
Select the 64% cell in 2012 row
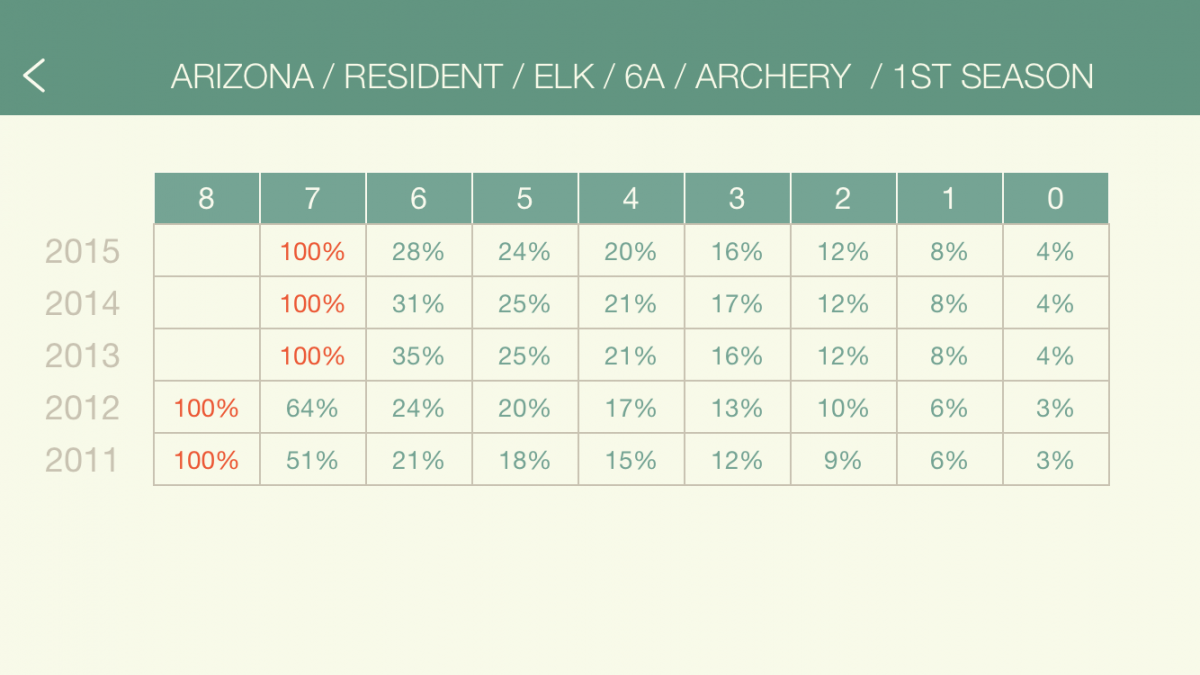pos(313,408)
